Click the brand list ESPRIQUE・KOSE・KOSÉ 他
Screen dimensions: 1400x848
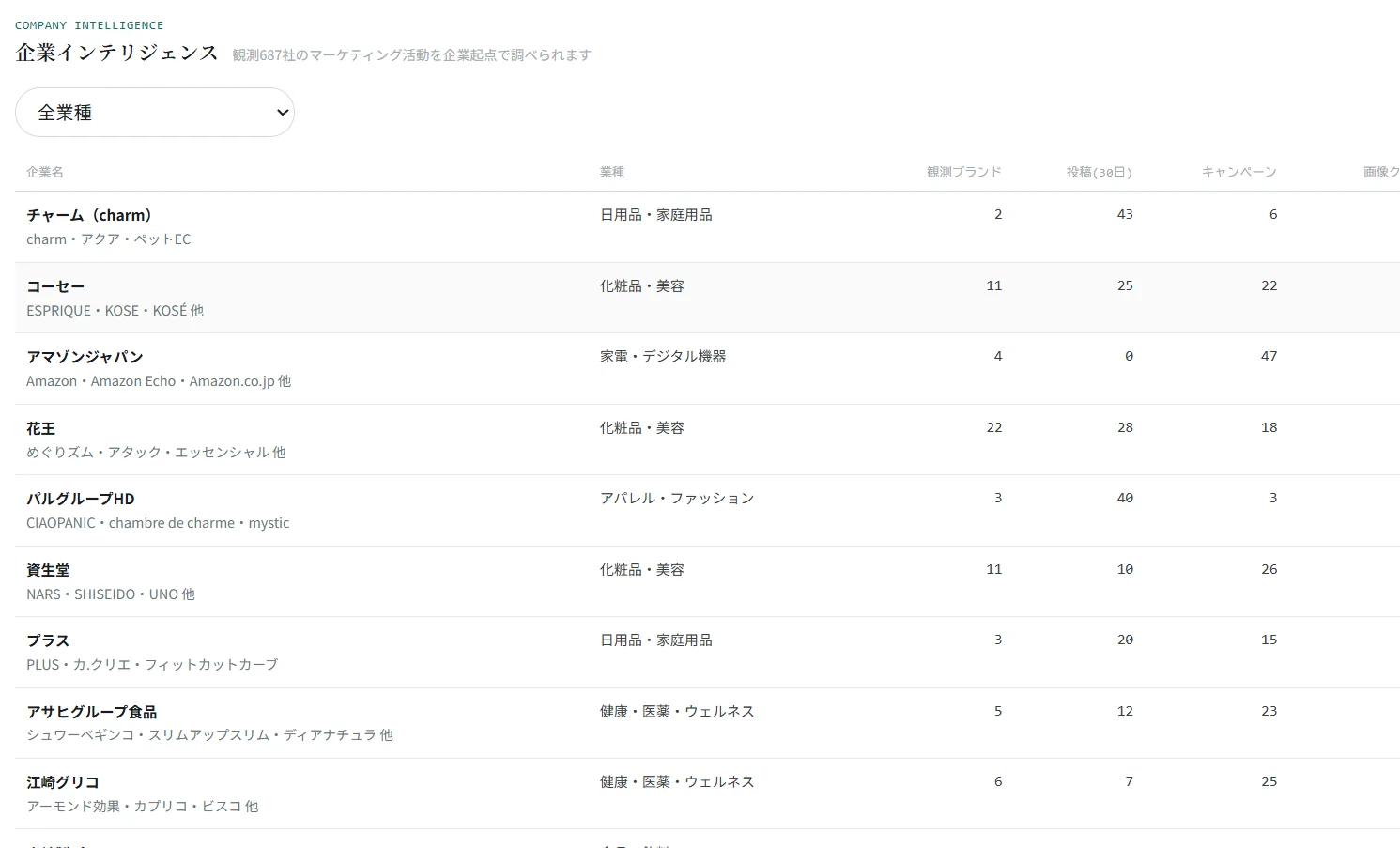point(115,311)
